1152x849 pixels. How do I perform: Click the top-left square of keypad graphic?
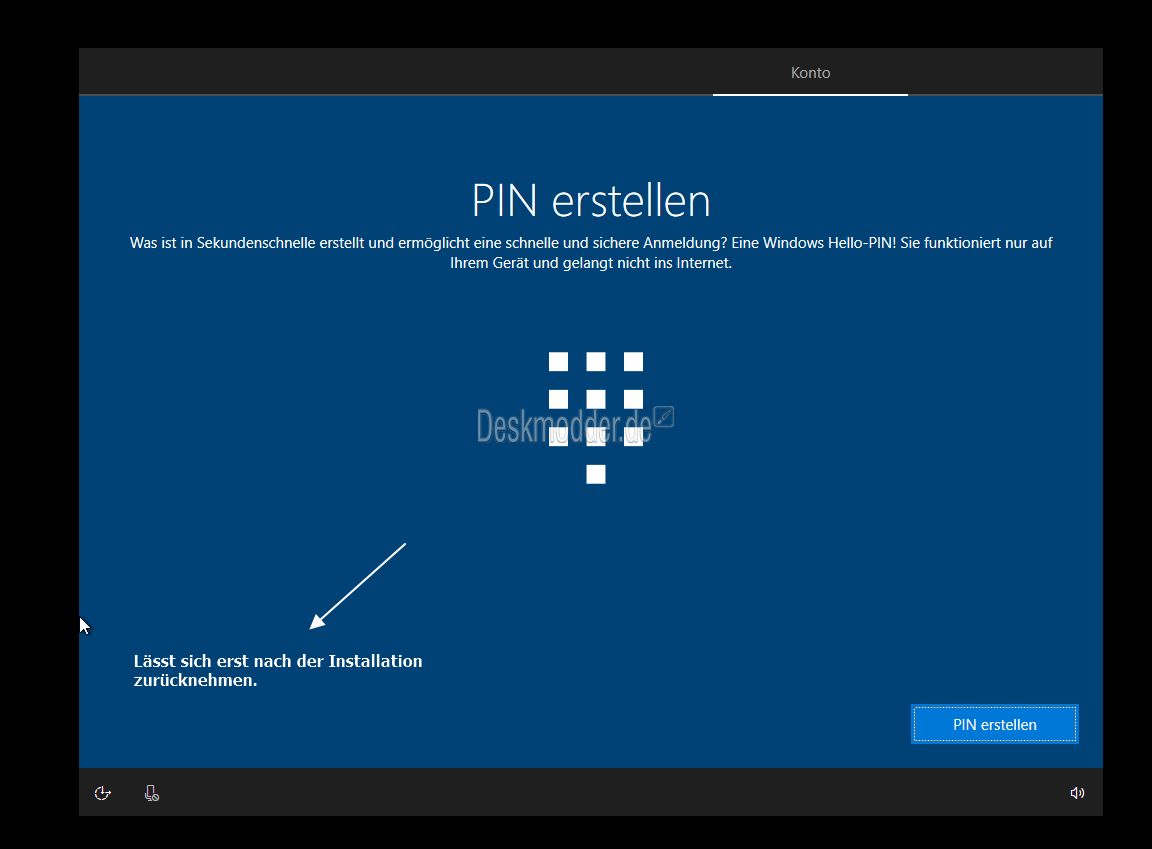point(558,362)
